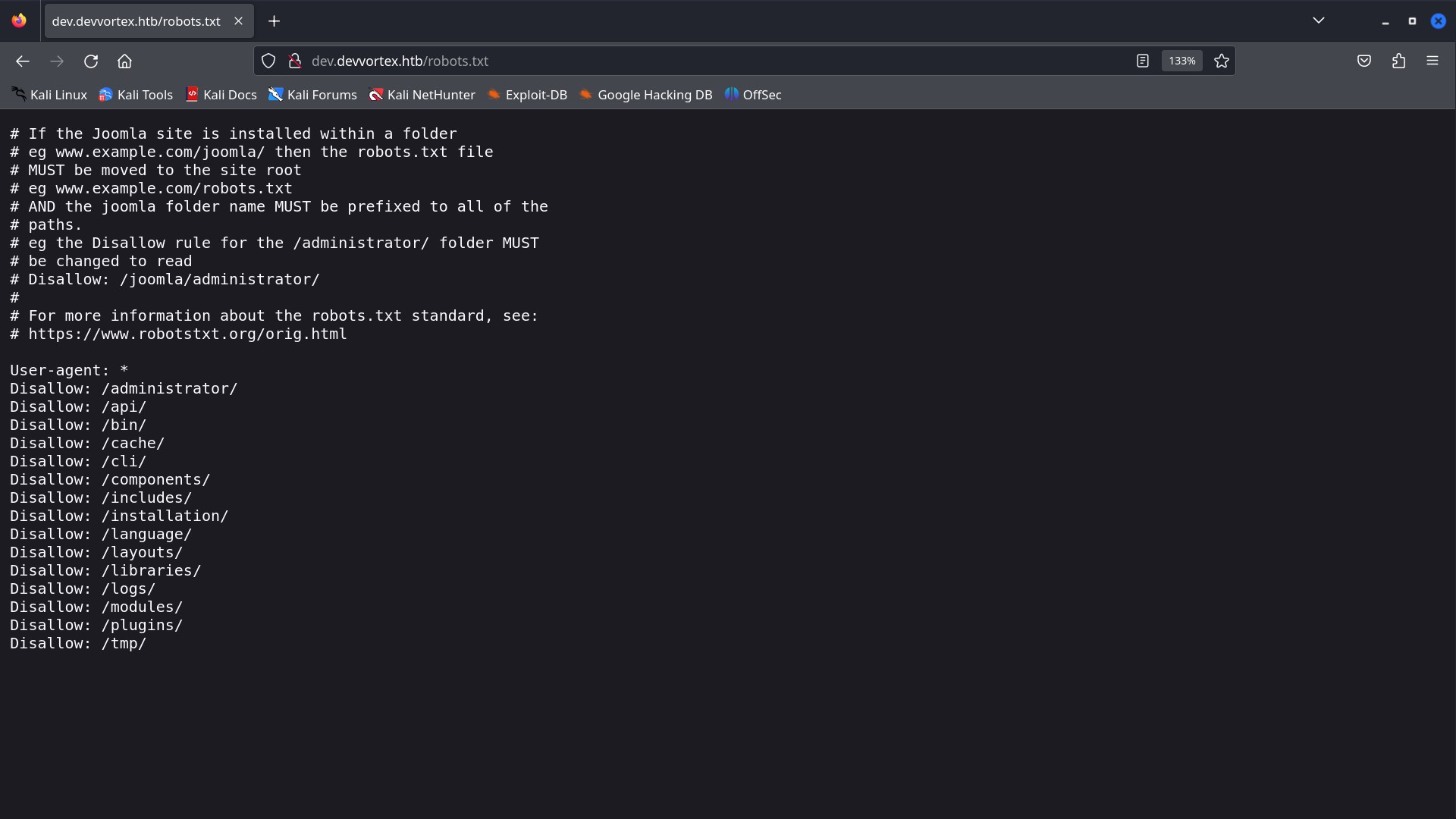1456x819 pixels.
Task: Open a new tab with plus button
Action: click(275, 21)
